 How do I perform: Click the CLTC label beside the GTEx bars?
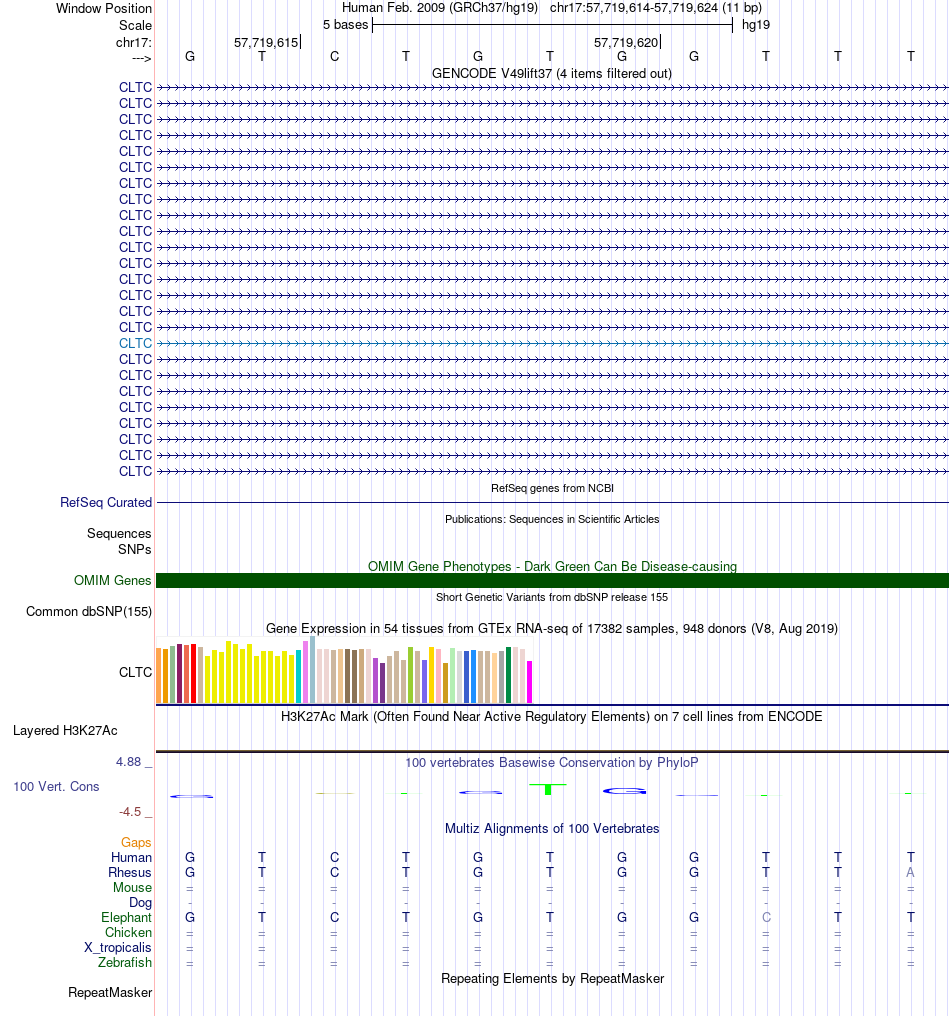(135, 673)
